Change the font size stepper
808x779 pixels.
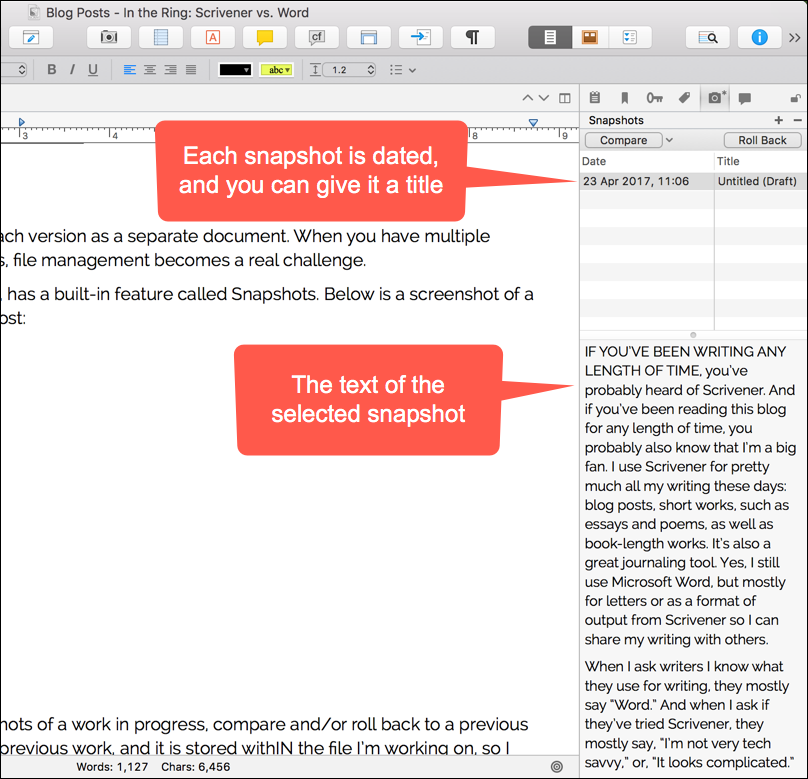pos(22,70)
